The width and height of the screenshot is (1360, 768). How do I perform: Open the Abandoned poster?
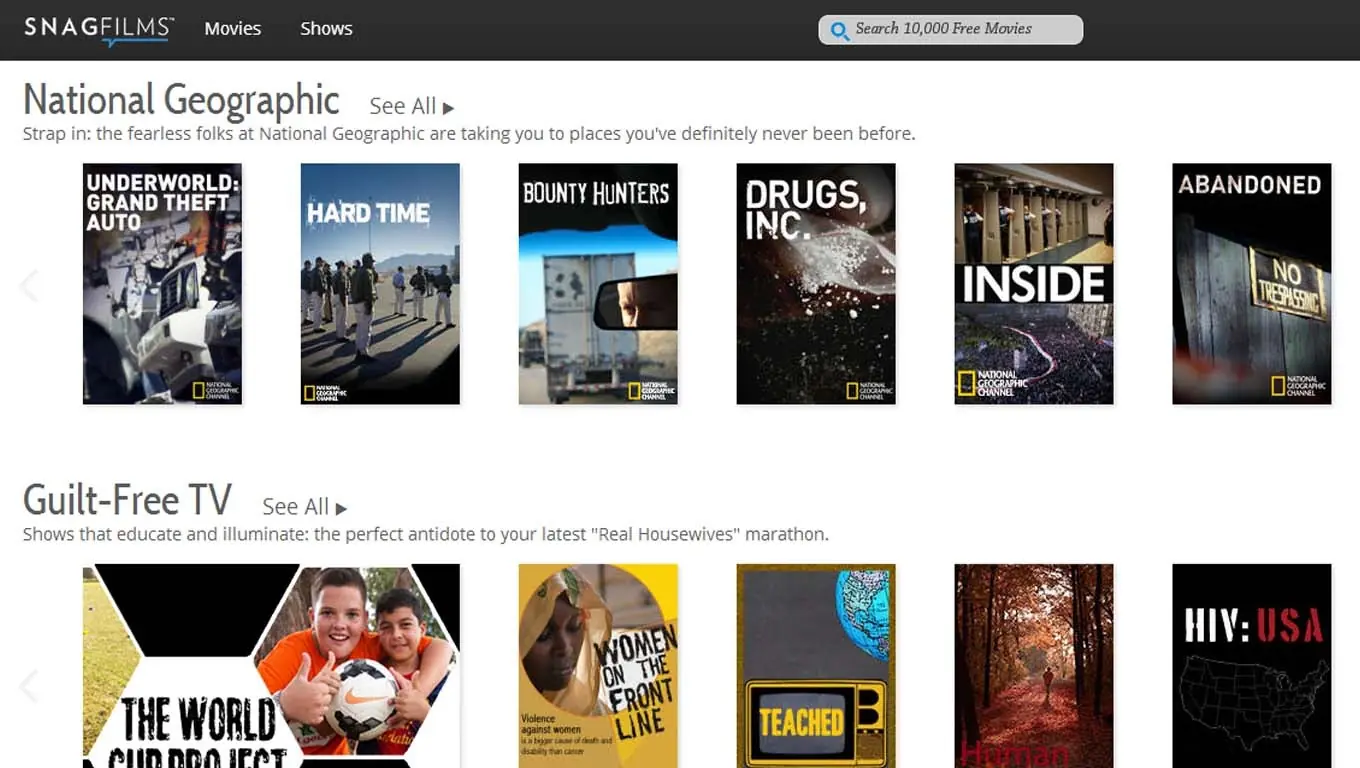coord(1252,284)
